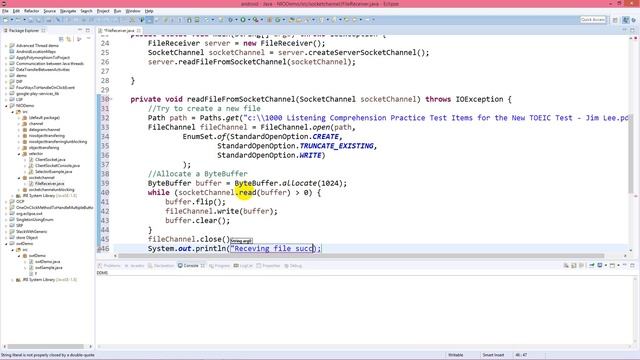This screenshot has width=640, height=360.
Task: Click the editor horizontal scrollbar
Action: pos(361,256)
